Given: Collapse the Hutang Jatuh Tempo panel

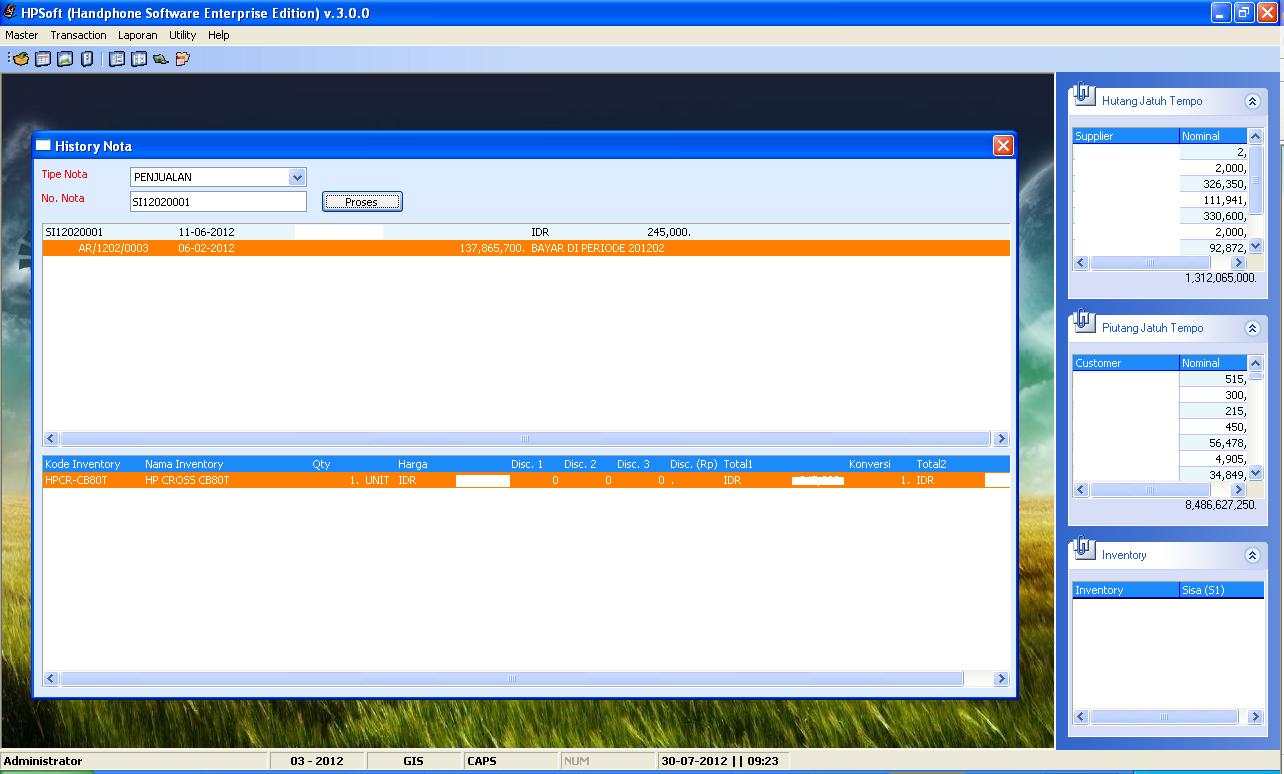Looking at the screenshot, I should 1252,101.
